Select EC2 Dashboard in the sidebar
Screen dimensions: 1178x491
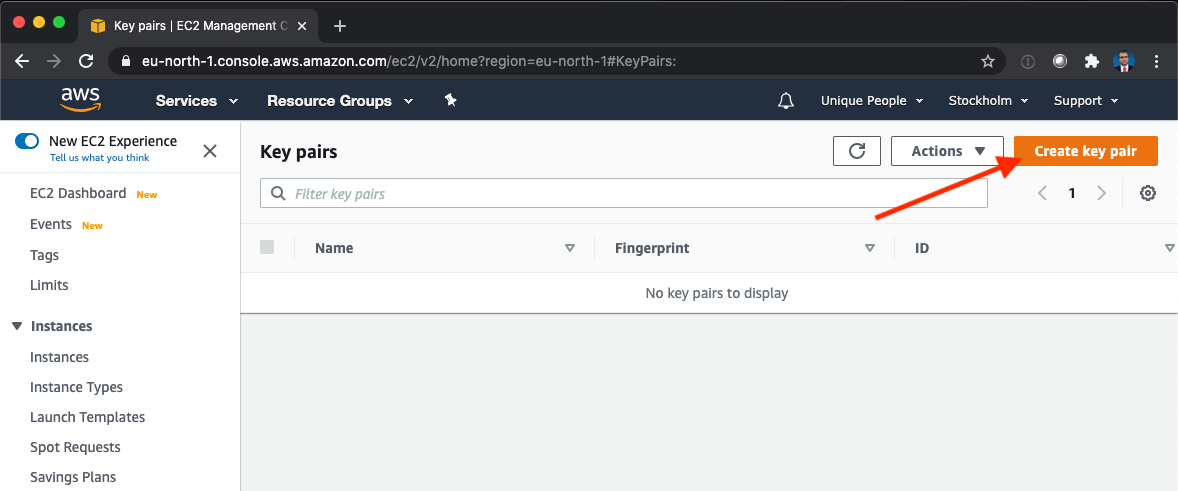click(78, 193)
